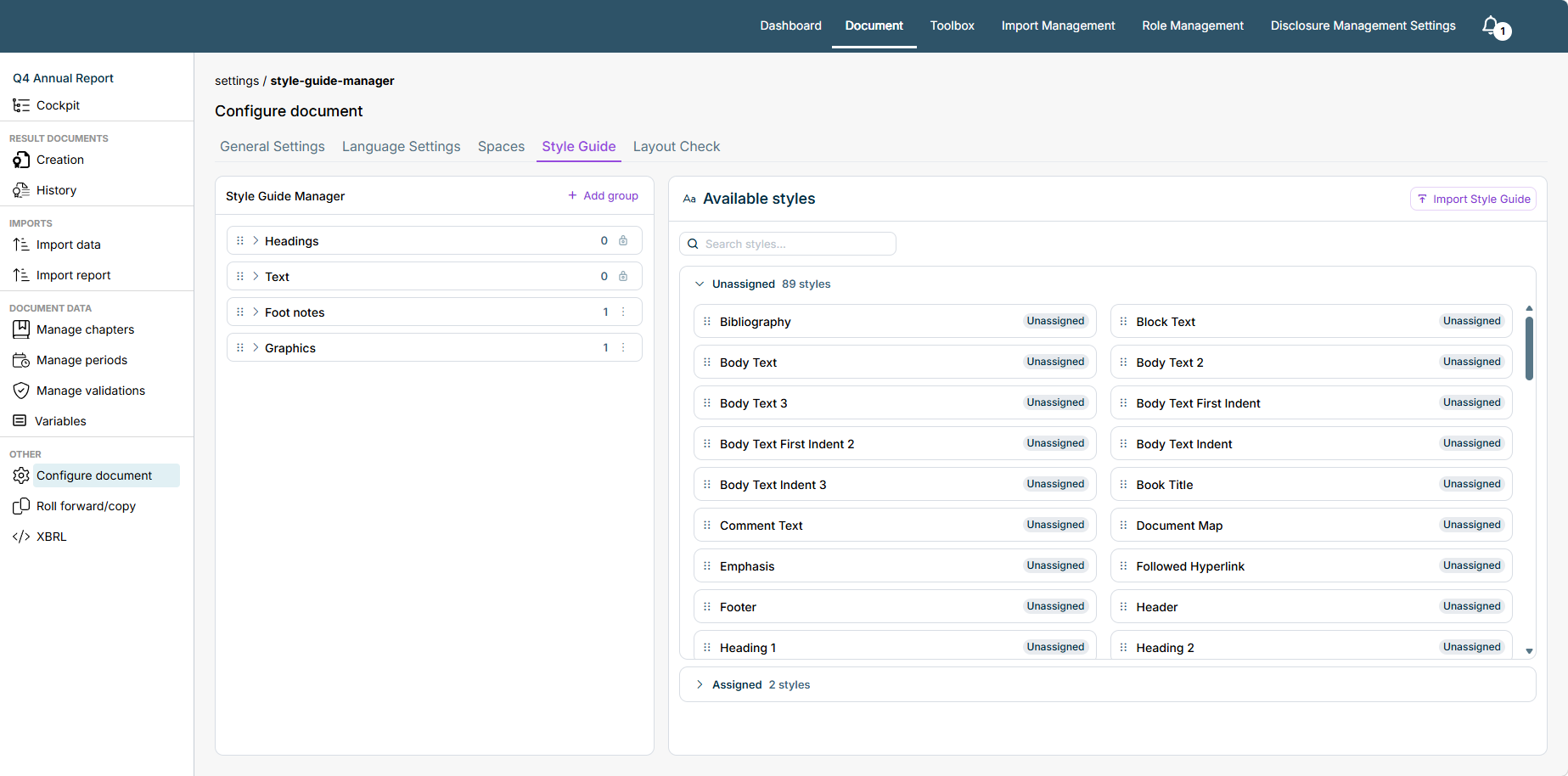Viewport: 1568px width, 776px height.
Task: Click the Variables list icon
Action: [x=20, y=421]
